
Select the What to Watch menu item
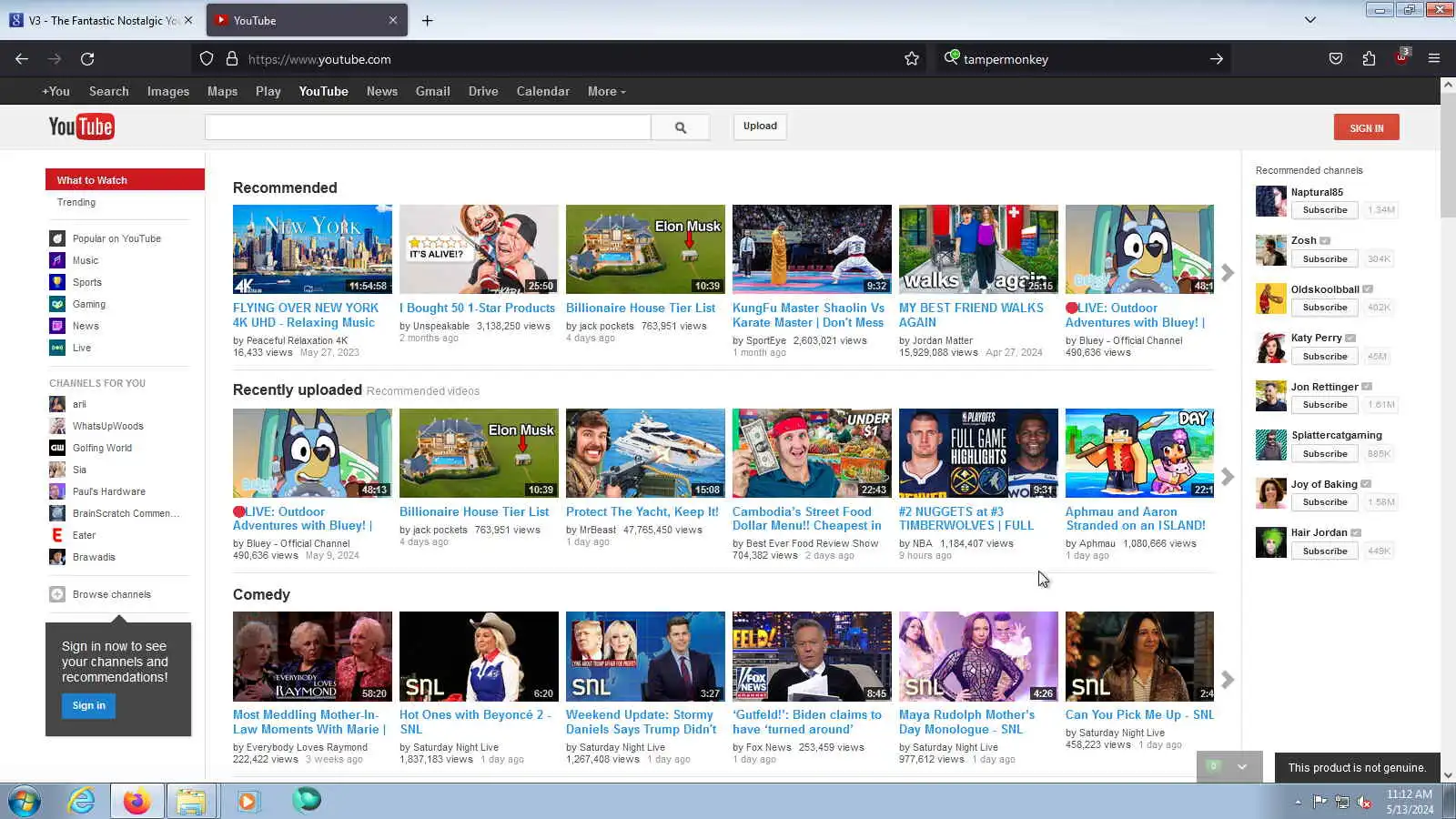[x=125, y=180]
